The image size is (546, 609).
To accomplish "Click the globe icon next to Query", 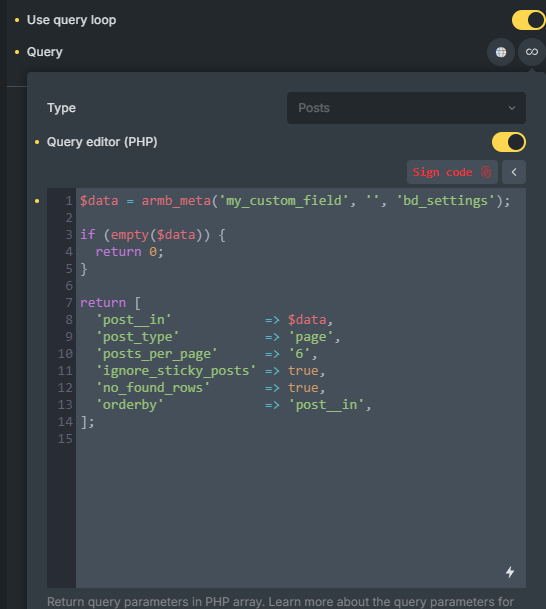I will click(501, 52).
